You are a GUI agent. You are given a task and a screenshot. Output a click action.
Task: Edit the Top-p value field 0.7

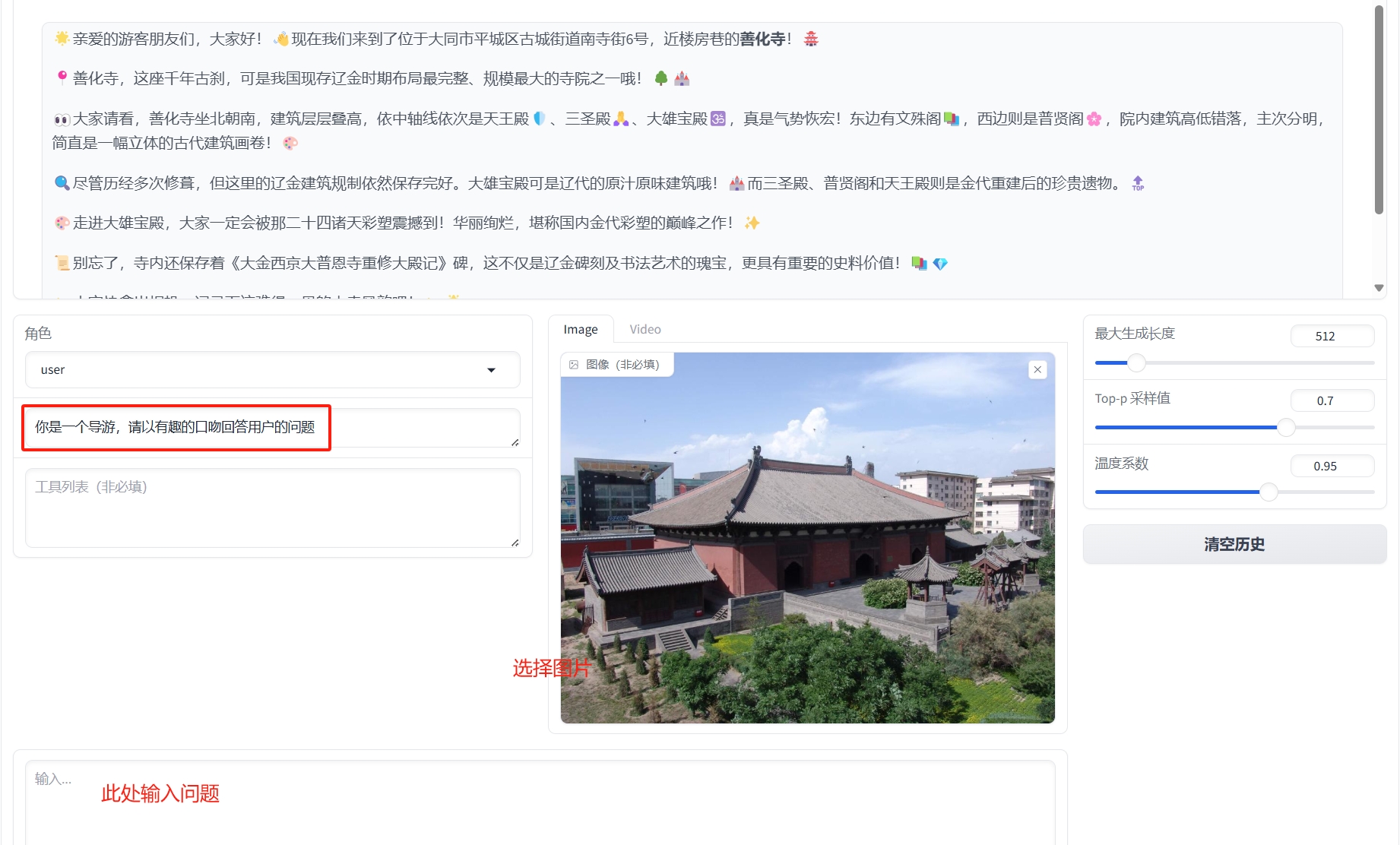tap(1332, 400)
